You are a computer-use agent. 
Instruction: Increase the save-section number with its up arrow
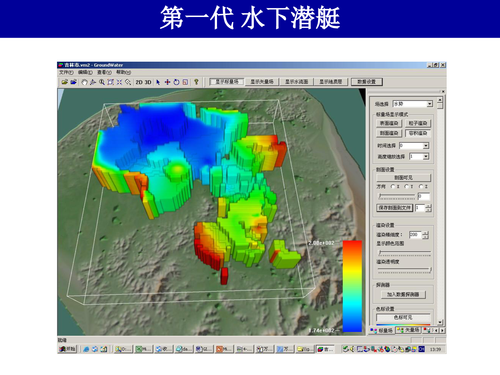[x=428, y=206]
